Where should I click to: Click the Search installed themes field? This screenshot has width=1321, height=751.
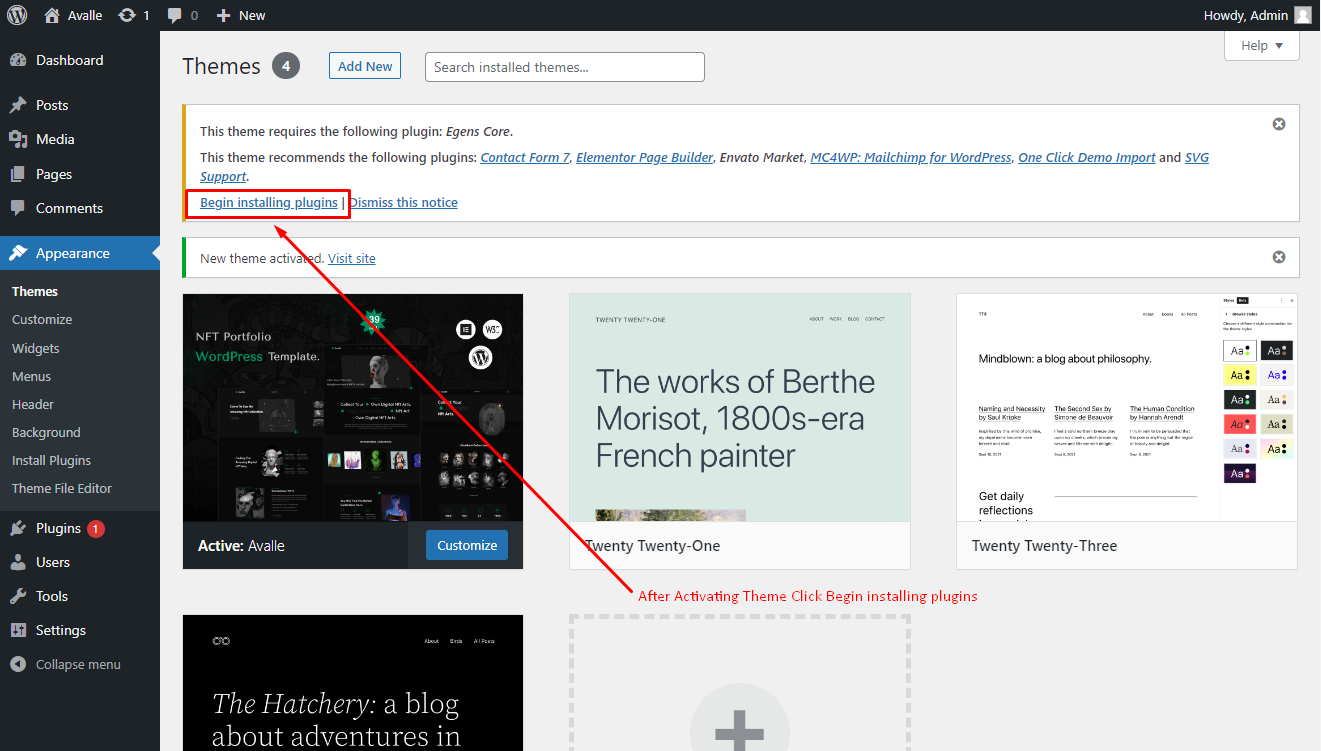tap(565, 67)
